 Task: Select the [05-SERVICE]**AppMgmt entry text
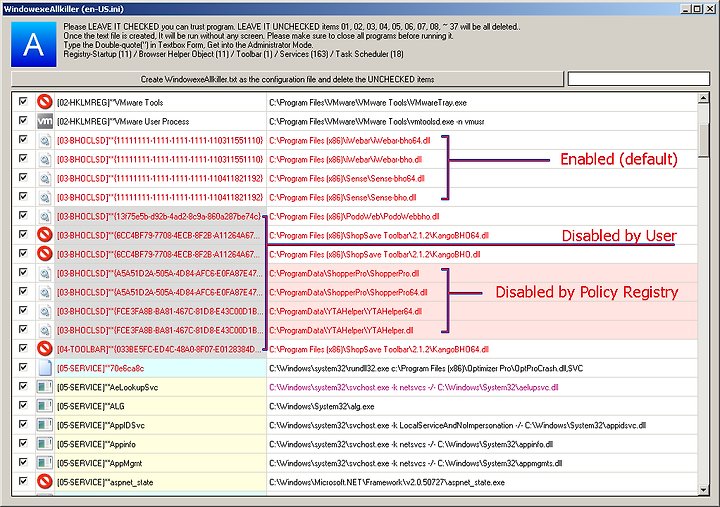100,463
